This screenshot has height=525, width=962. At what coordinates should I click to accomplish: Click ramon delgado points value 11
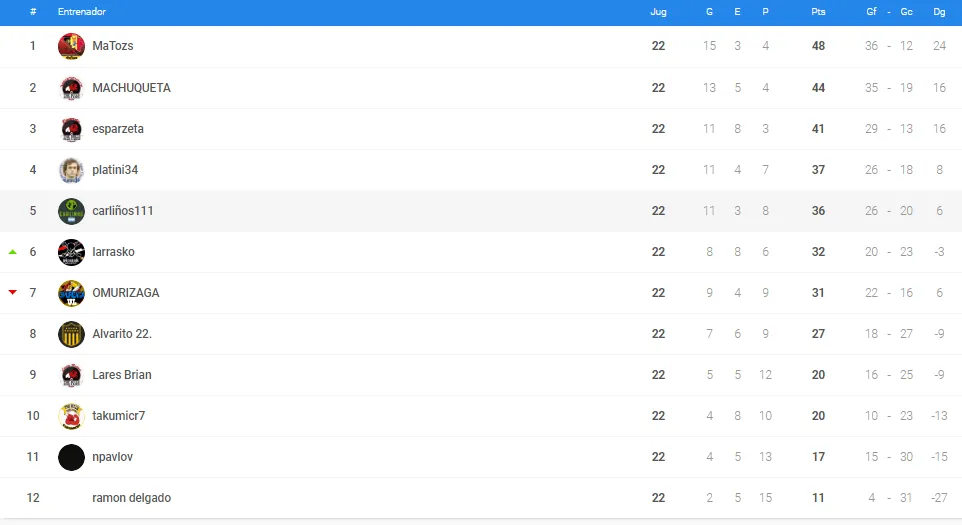[818, 498]
